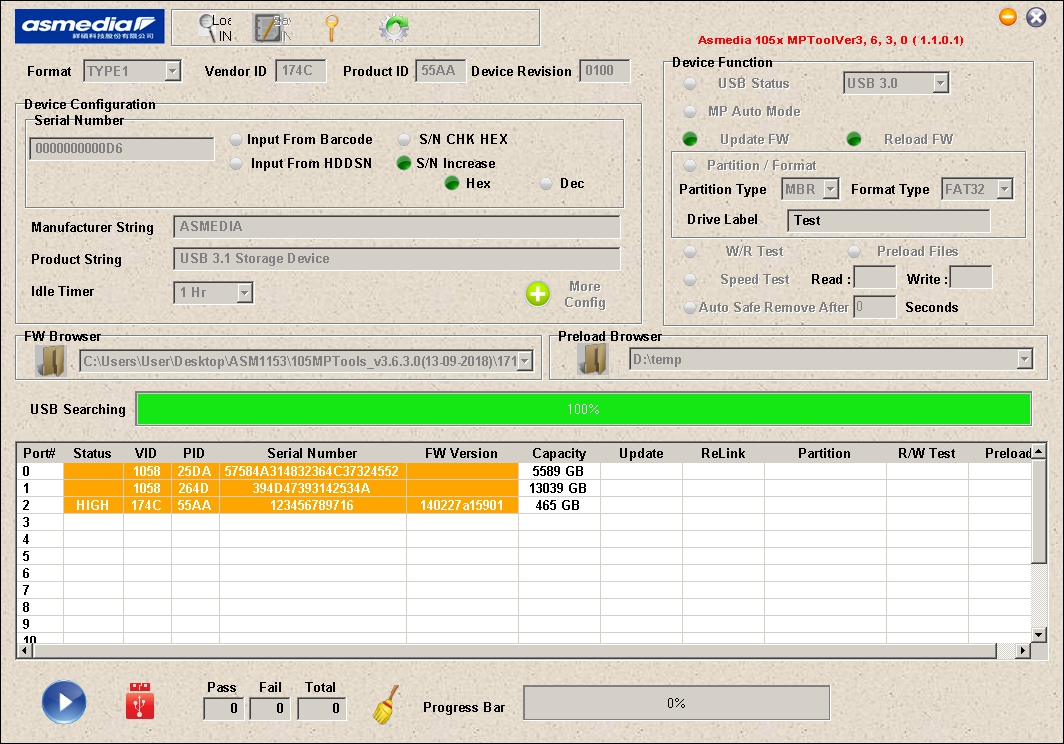Enable Partition / Format option

coord(689,166)
